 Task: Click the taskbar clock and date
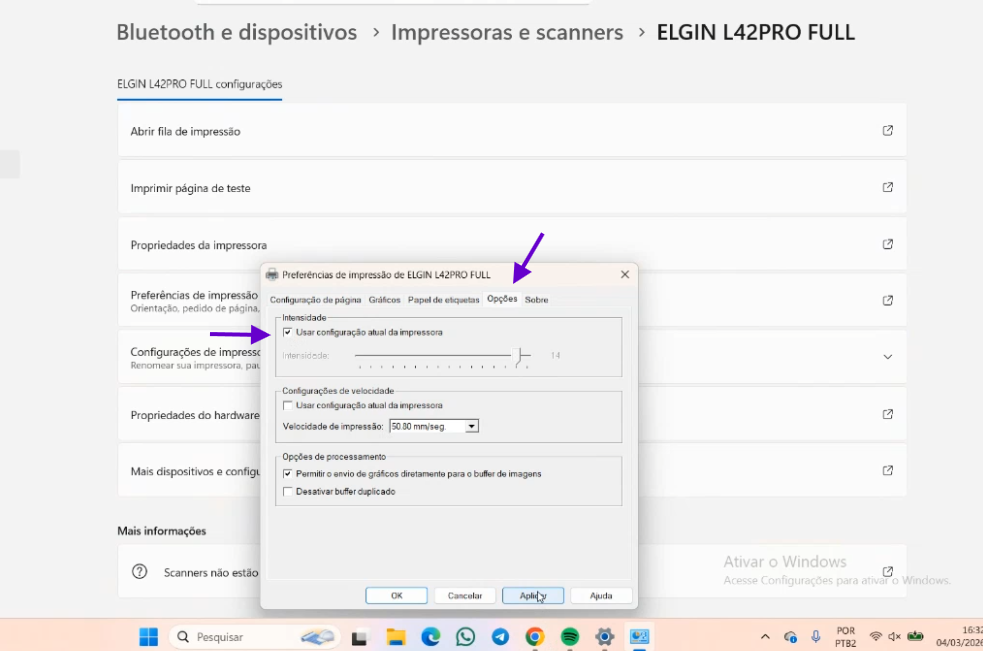pos(959,637)
